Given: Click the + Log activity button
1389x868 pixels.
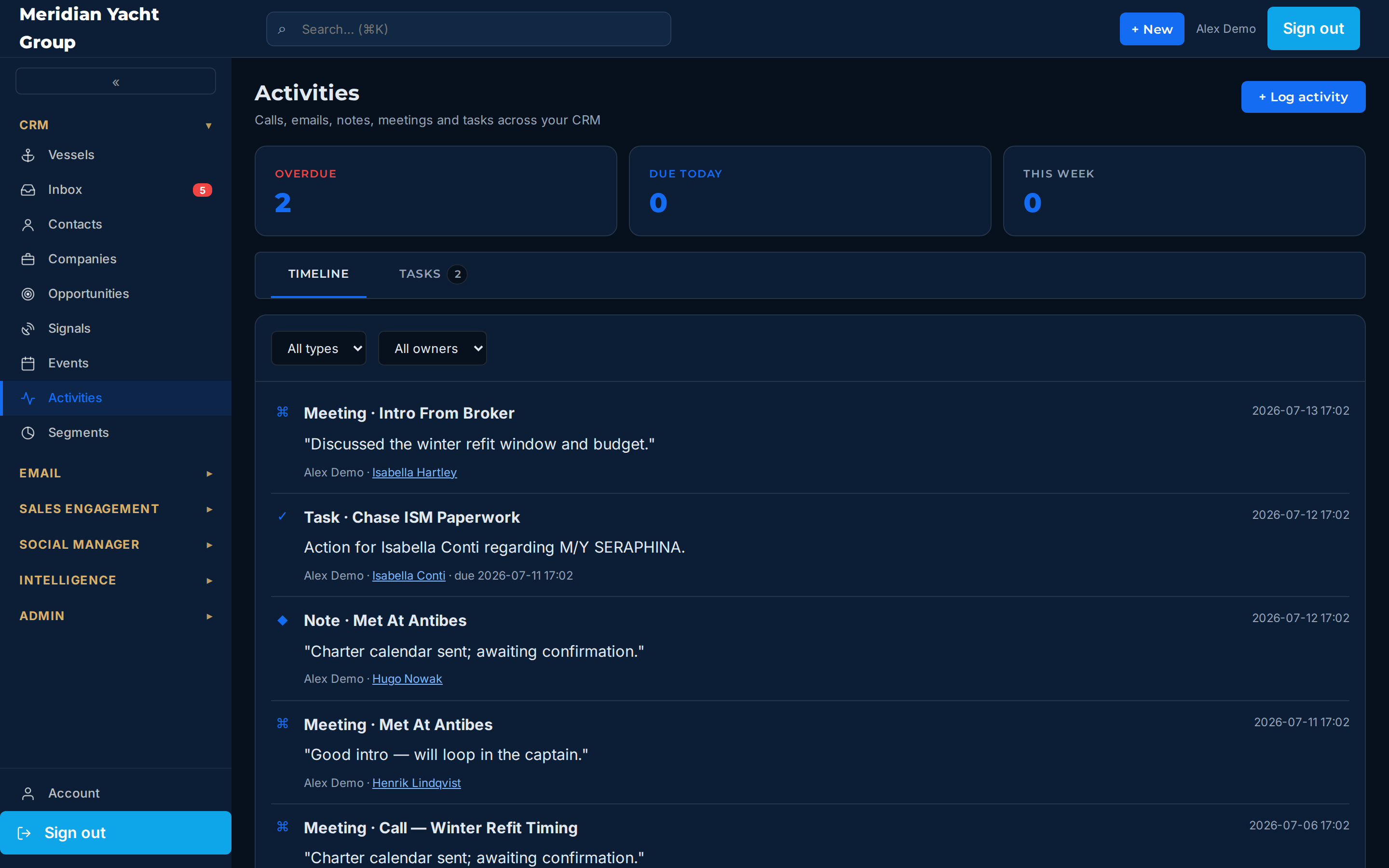Looking at the screenshot, I should point(1303,97).
